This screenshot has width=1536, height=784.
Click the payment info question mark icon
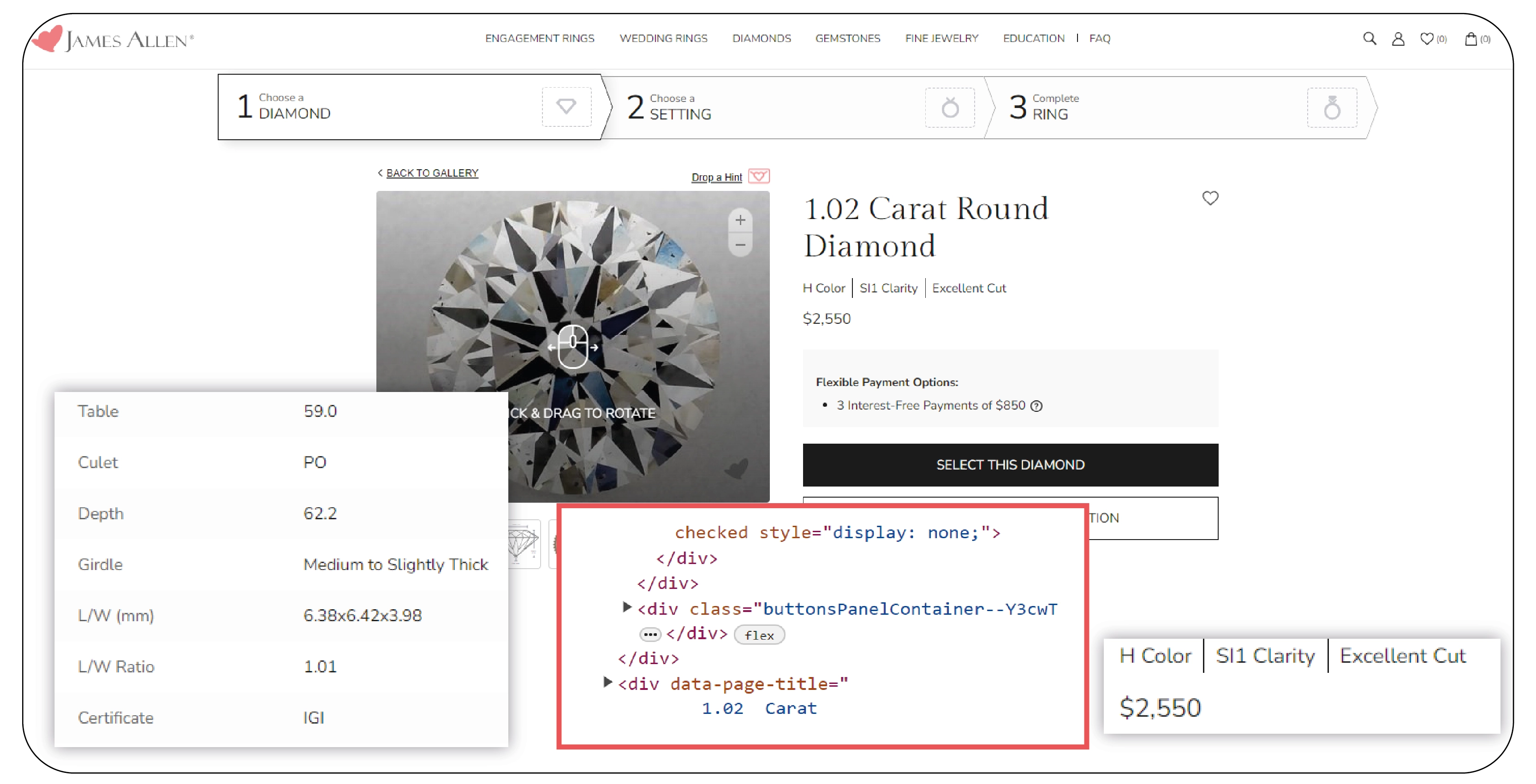(1037, 406)
